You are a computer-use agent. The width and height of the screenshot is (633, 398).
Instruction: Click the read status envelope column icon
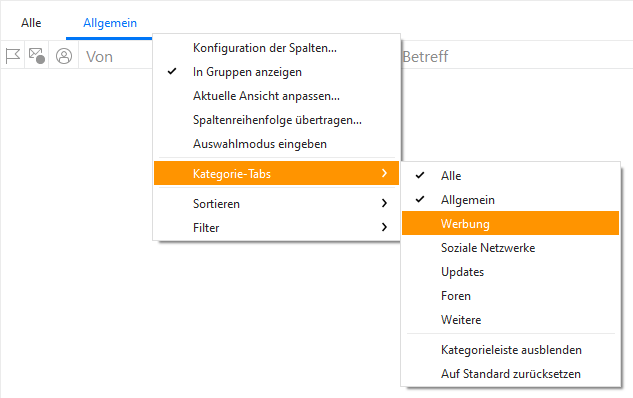coord(37,56)
